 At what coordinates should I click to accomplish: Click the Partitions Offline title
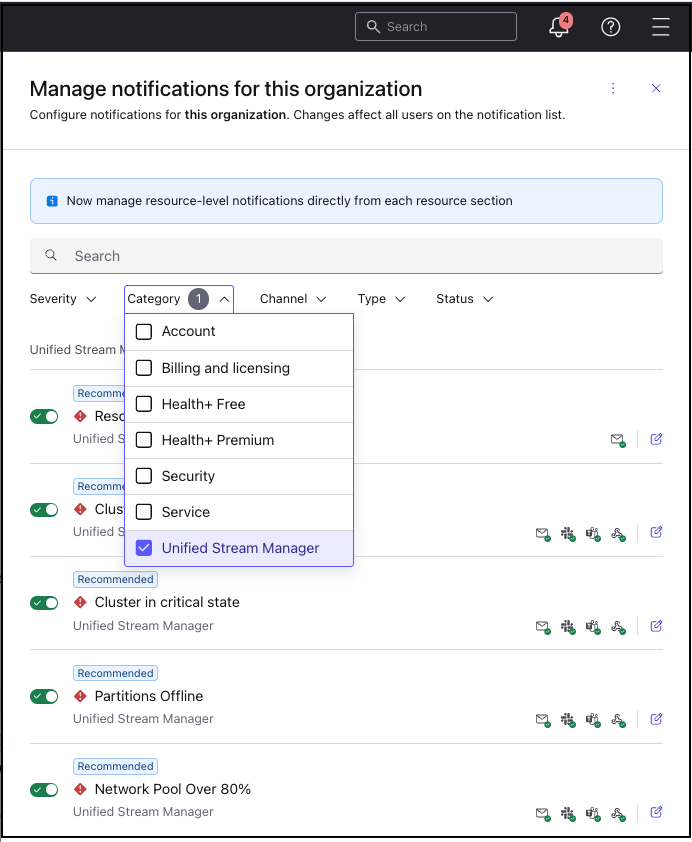pos(149,696)
